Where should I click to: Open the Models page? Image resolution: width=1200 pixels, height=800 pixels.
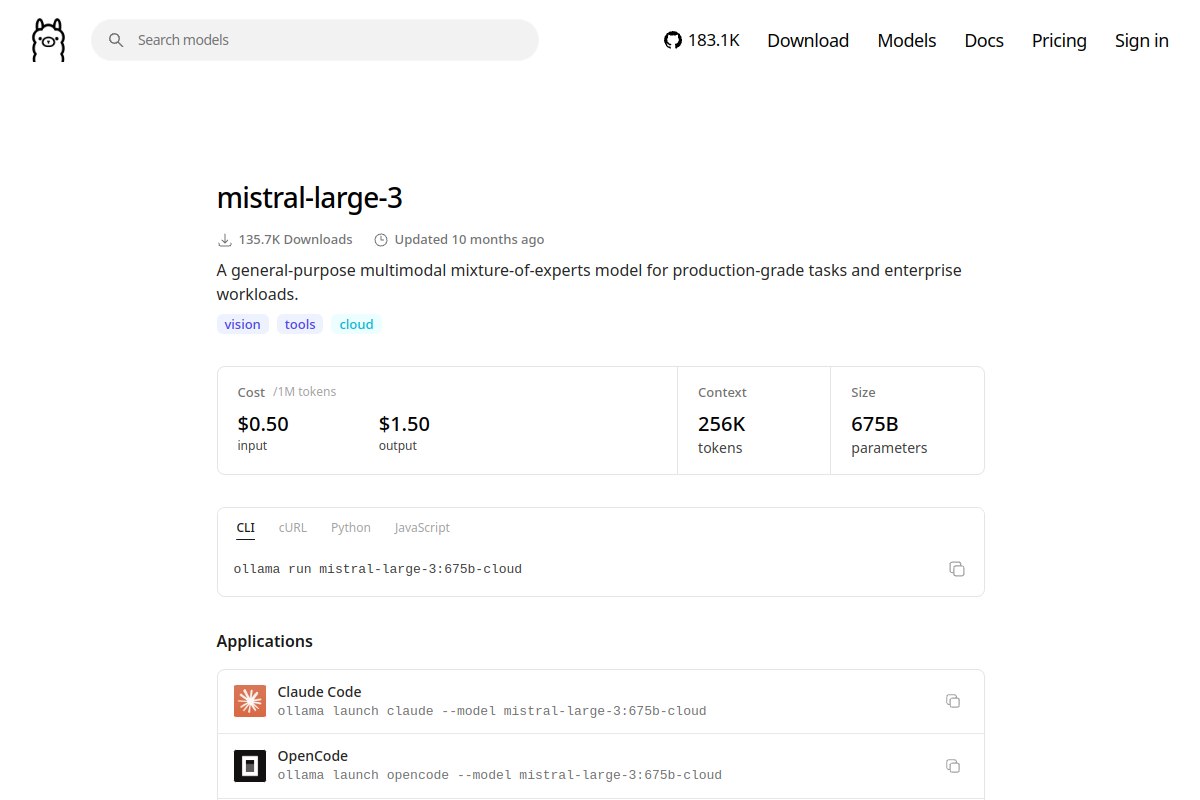coord(907,40)
